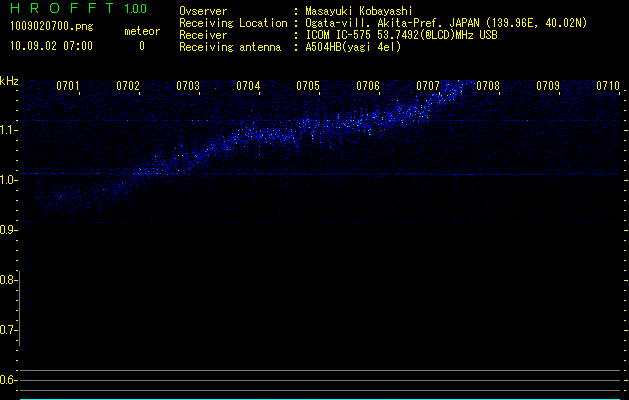Click the 0708 time marker
The image size is (629, 400).
click(x=488, y=86)
